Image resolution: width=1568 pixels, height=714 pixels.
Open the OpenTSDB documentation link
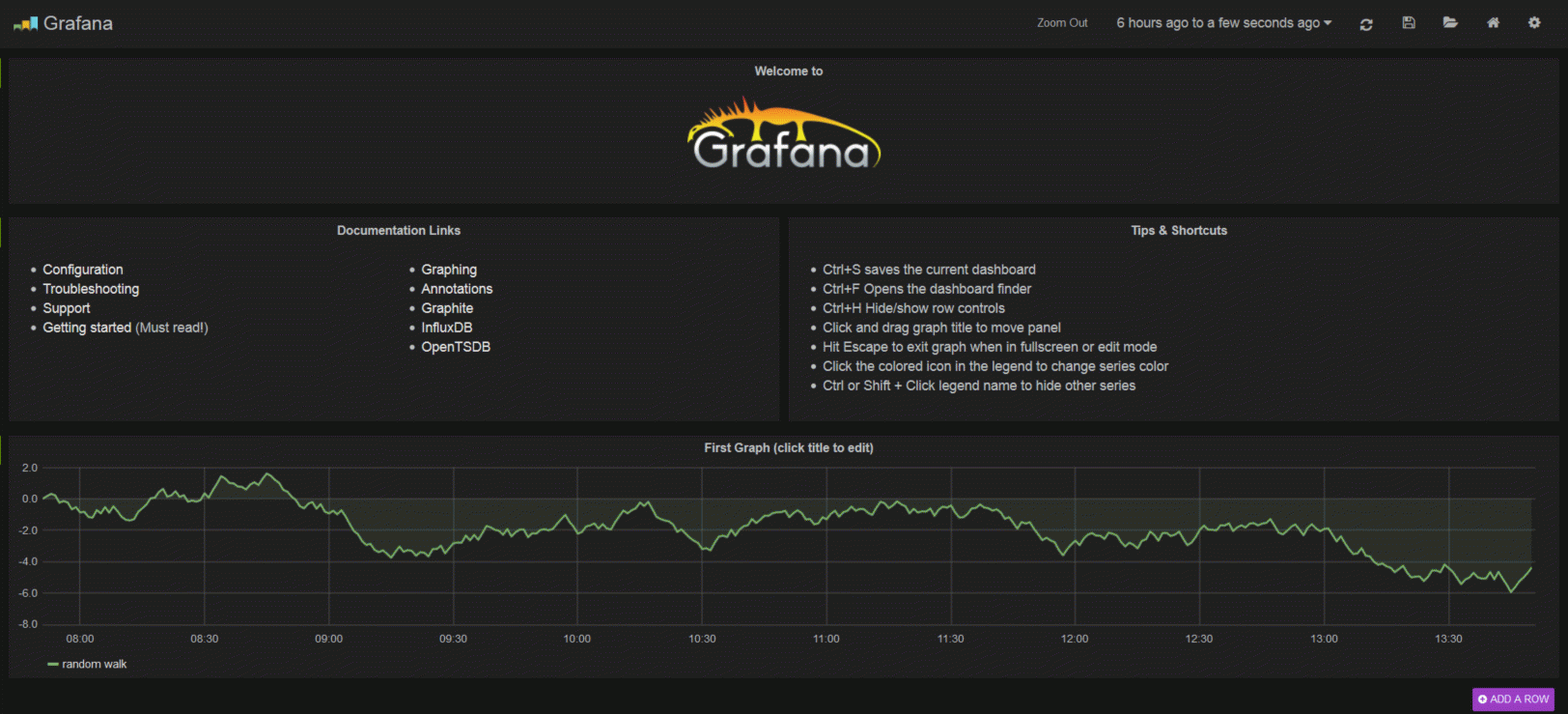[x=456, y=347]
